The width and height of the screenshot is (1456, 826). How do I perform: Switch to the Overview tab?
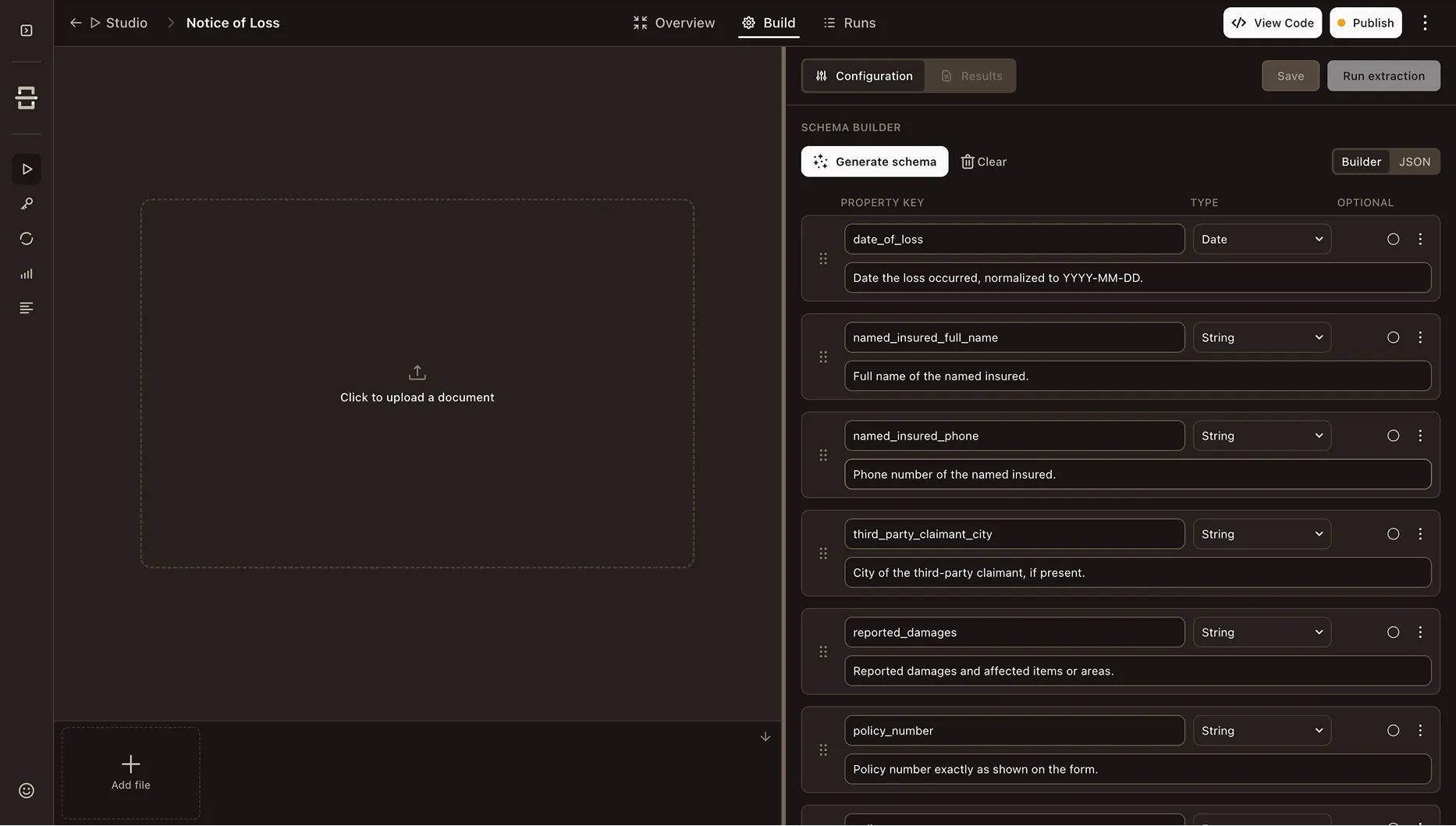pyautogui.click(x=673, y=23)
